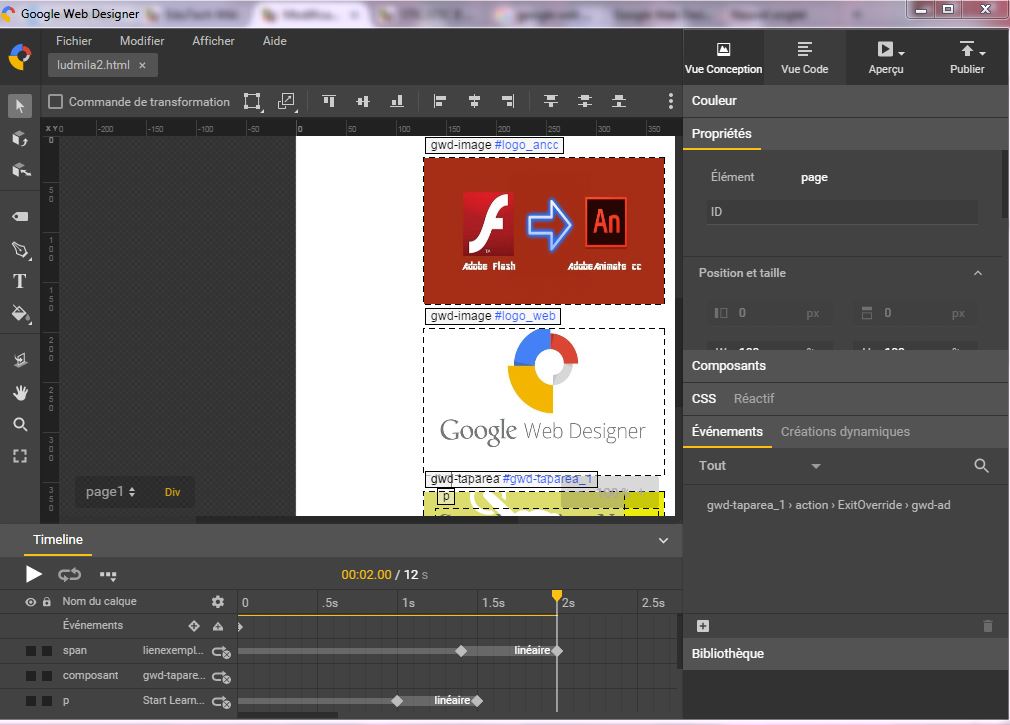
Task: Click the ID input field
Action: point(843,212)
